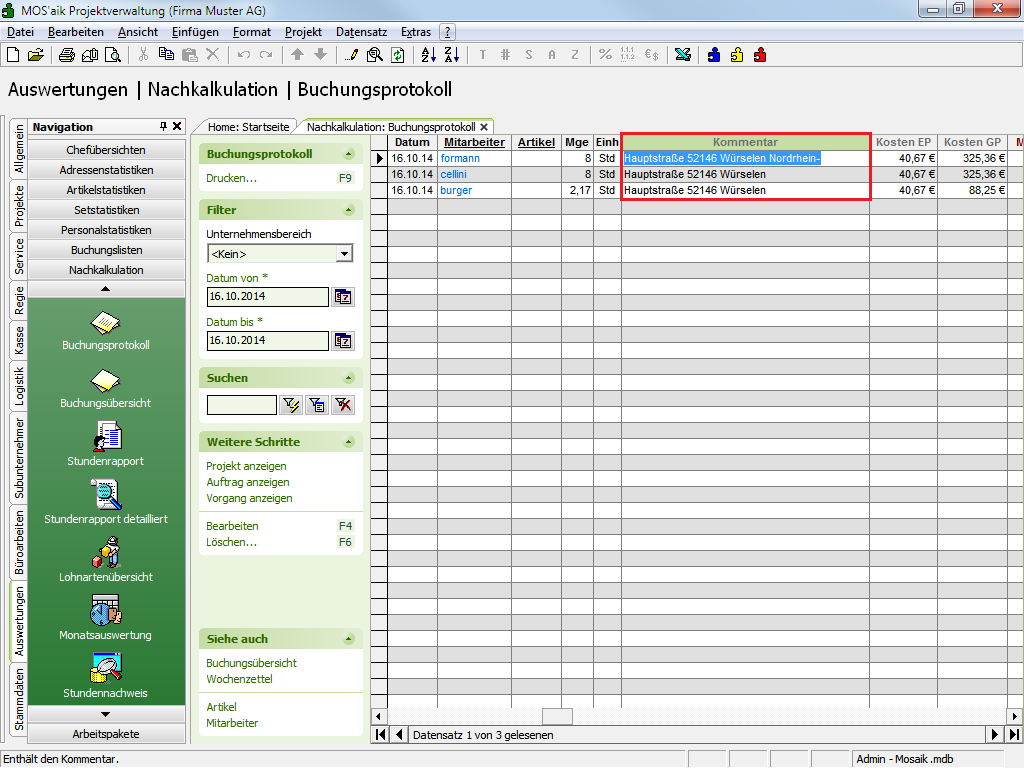
Task: Open the Monatsauswertung icon in navigation
Action: tap(106, 610)
